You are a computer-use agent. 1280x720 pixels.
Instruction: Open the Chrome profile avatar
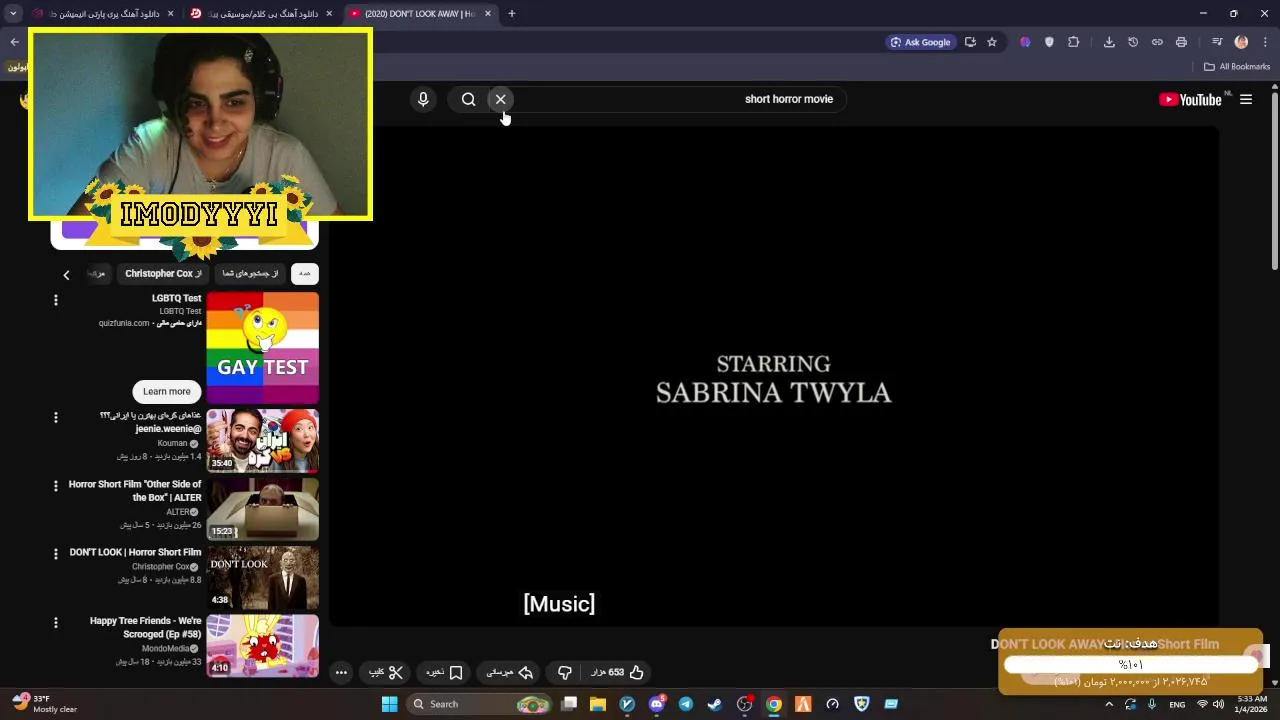1241,42
